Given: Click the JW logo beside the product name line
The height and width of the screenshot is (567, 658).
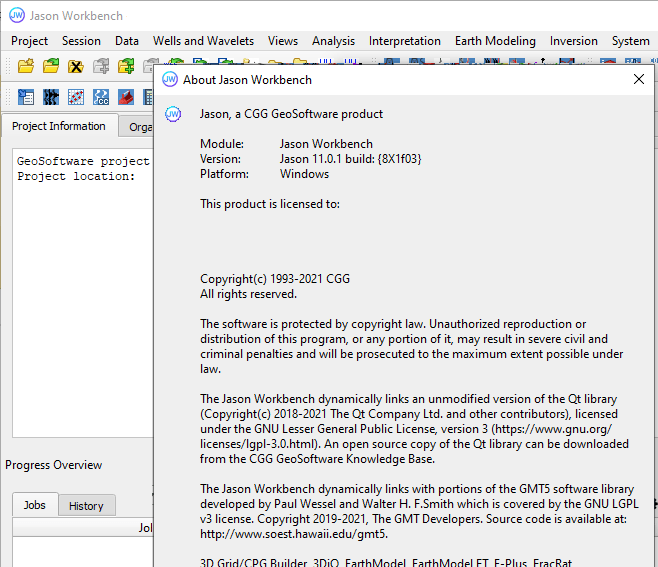Looking at the screenshot, I should [173, 114].
